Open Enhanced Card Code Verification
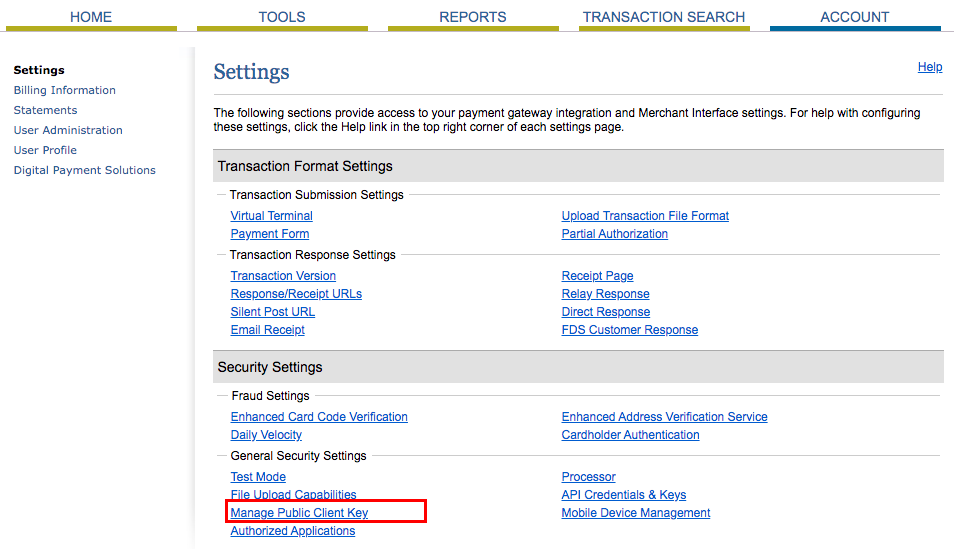Screen dimensions: 954x549 (319, 417)
